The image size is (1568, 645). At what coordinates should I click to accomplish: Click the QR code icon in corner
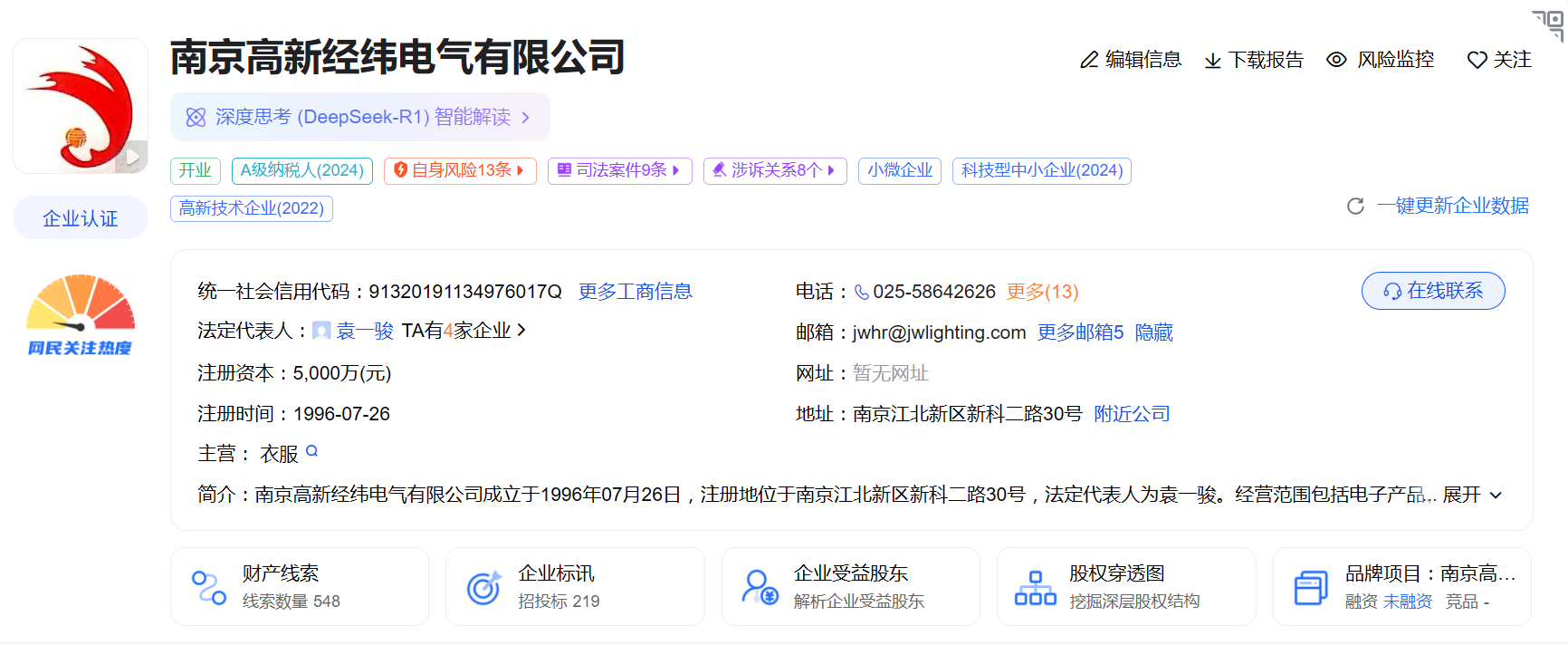(1549, 24)
